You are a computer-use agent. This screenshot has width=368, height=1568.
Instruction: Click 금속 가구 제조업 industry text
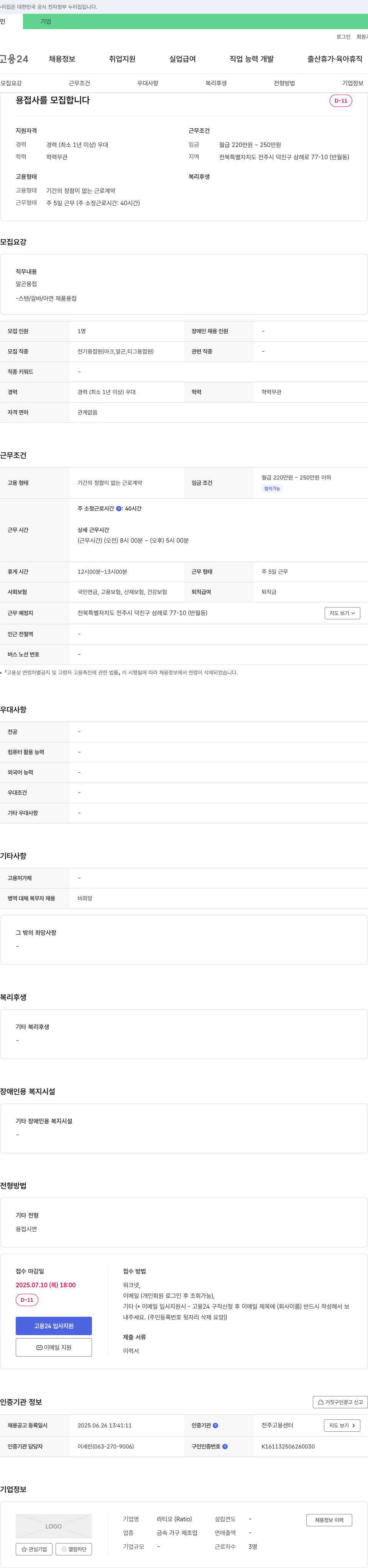[x=177, y=1533]
